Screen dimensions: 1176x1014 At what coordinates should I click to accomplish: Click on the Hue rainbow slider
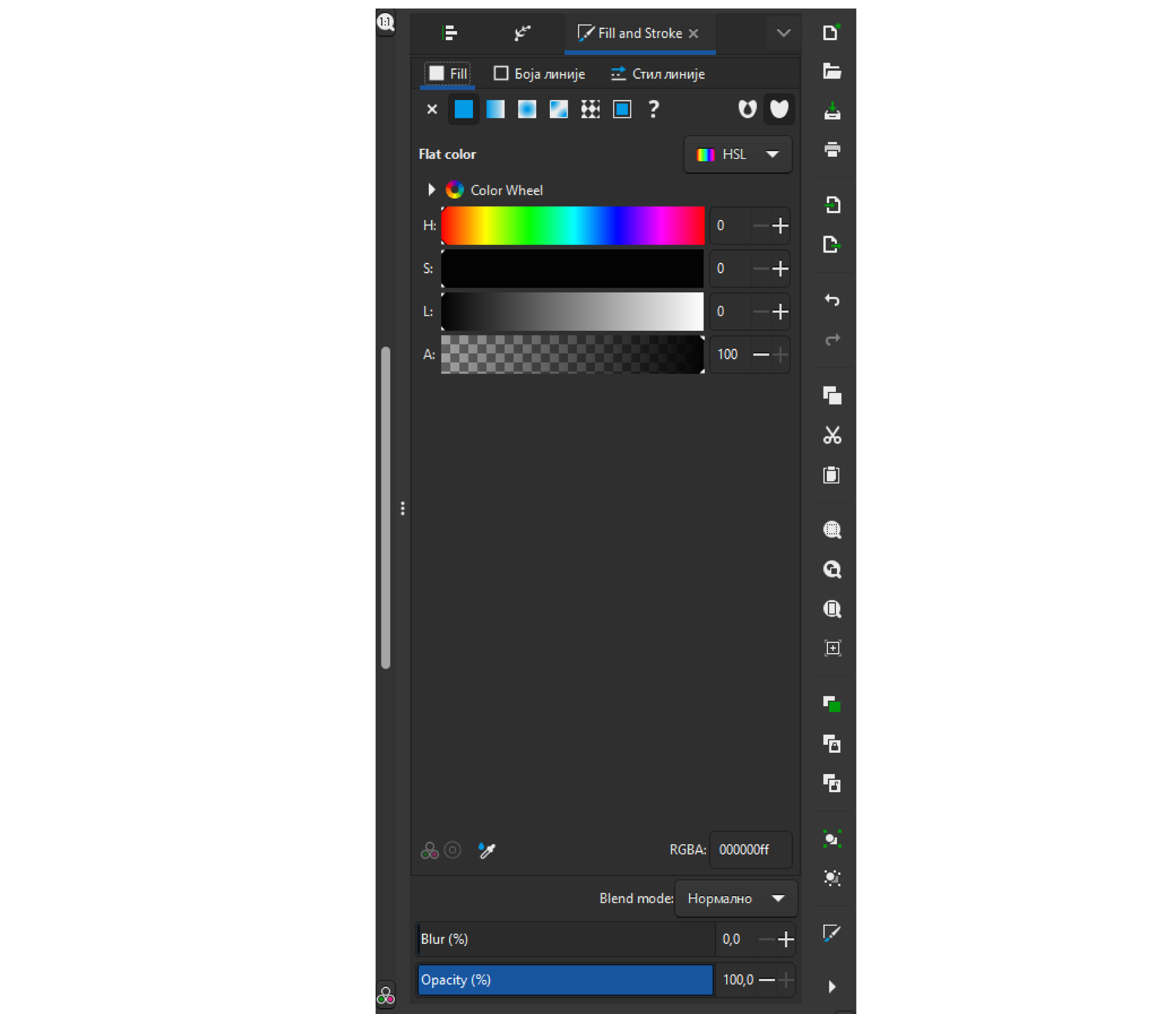coord(572,226)
